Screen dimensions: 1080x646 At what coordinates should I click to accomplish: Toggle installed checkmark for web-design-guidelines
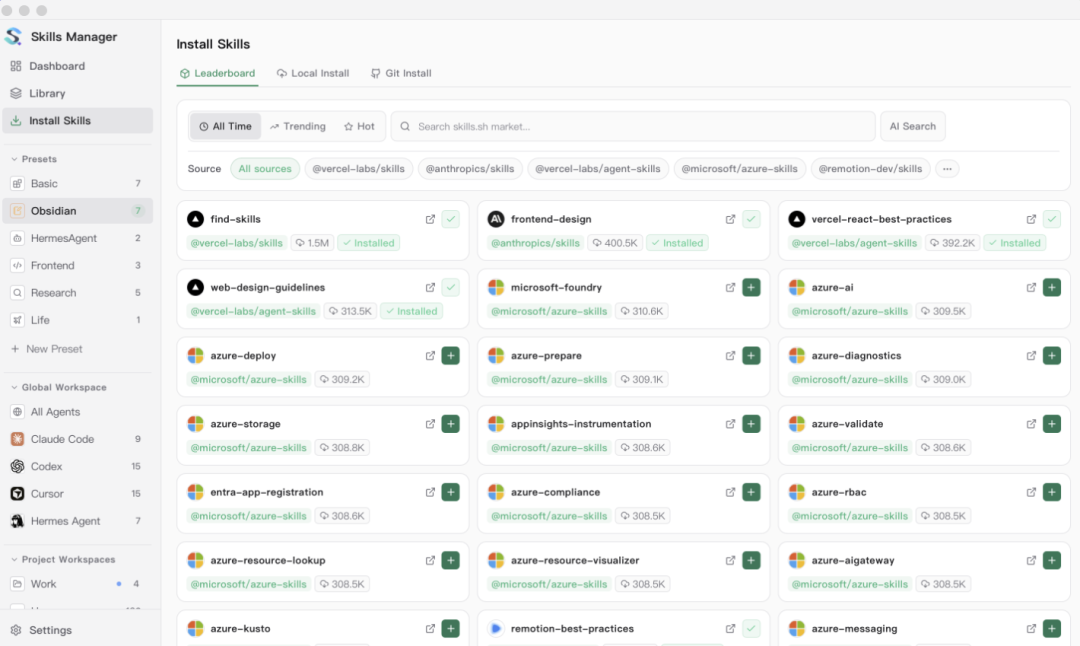(450, 287)
